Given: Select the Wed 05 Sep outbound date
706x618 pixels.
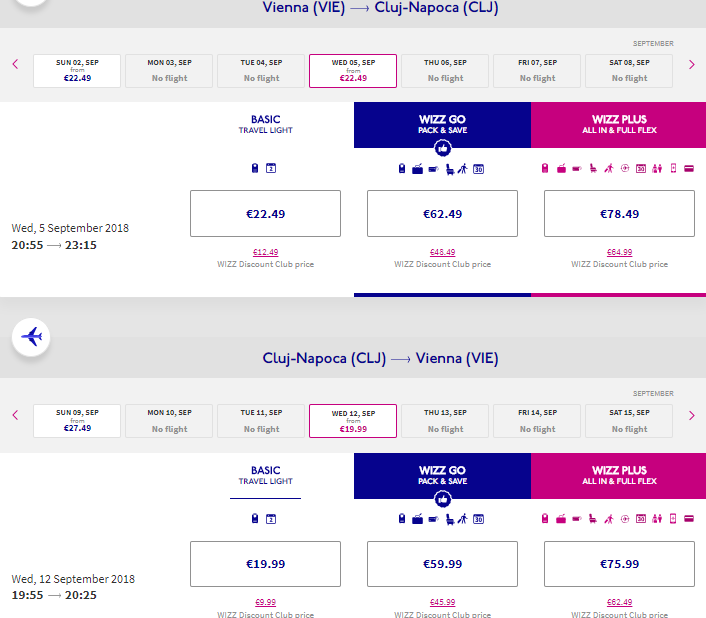Looking at the screenshot, I should (353, 71).
